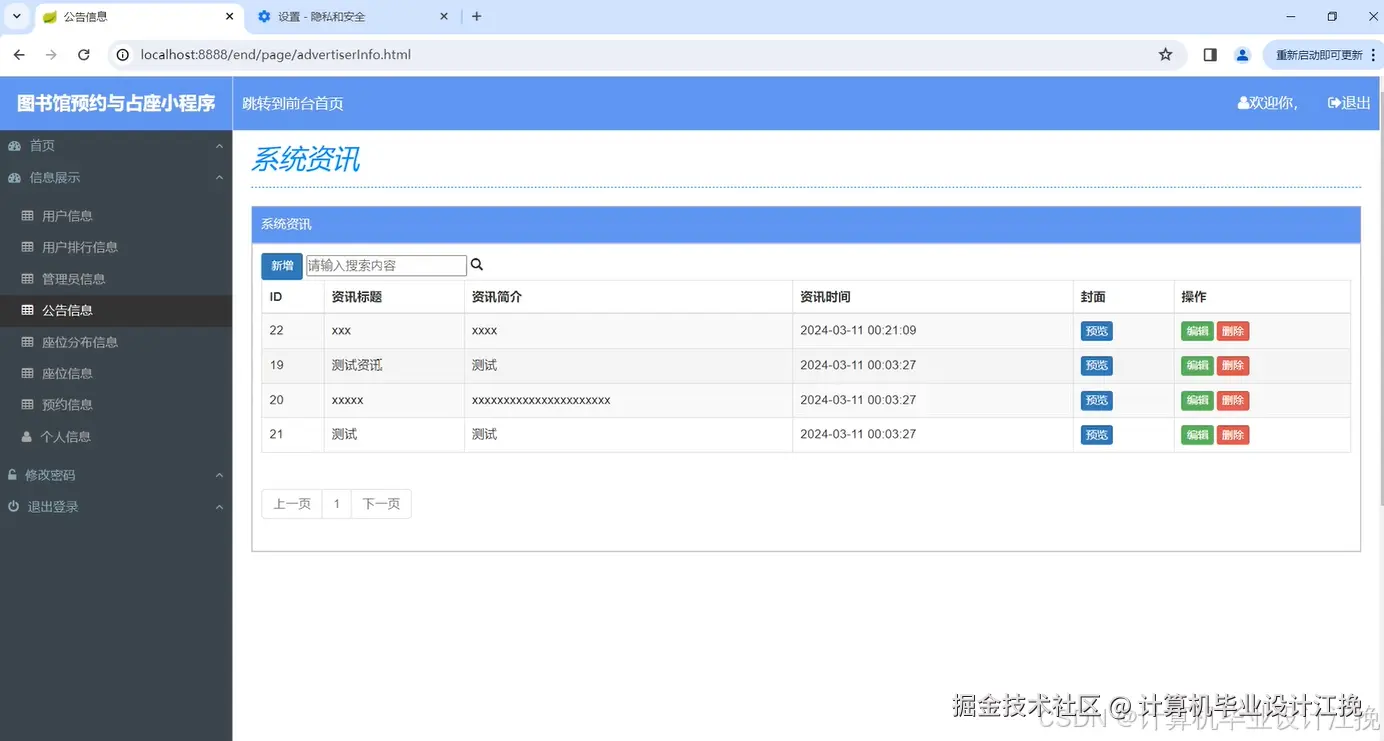This screenshot has height=741, width=1384.
Task: Focus the 请输入搜索内容 search field
Action: point(386,265)
